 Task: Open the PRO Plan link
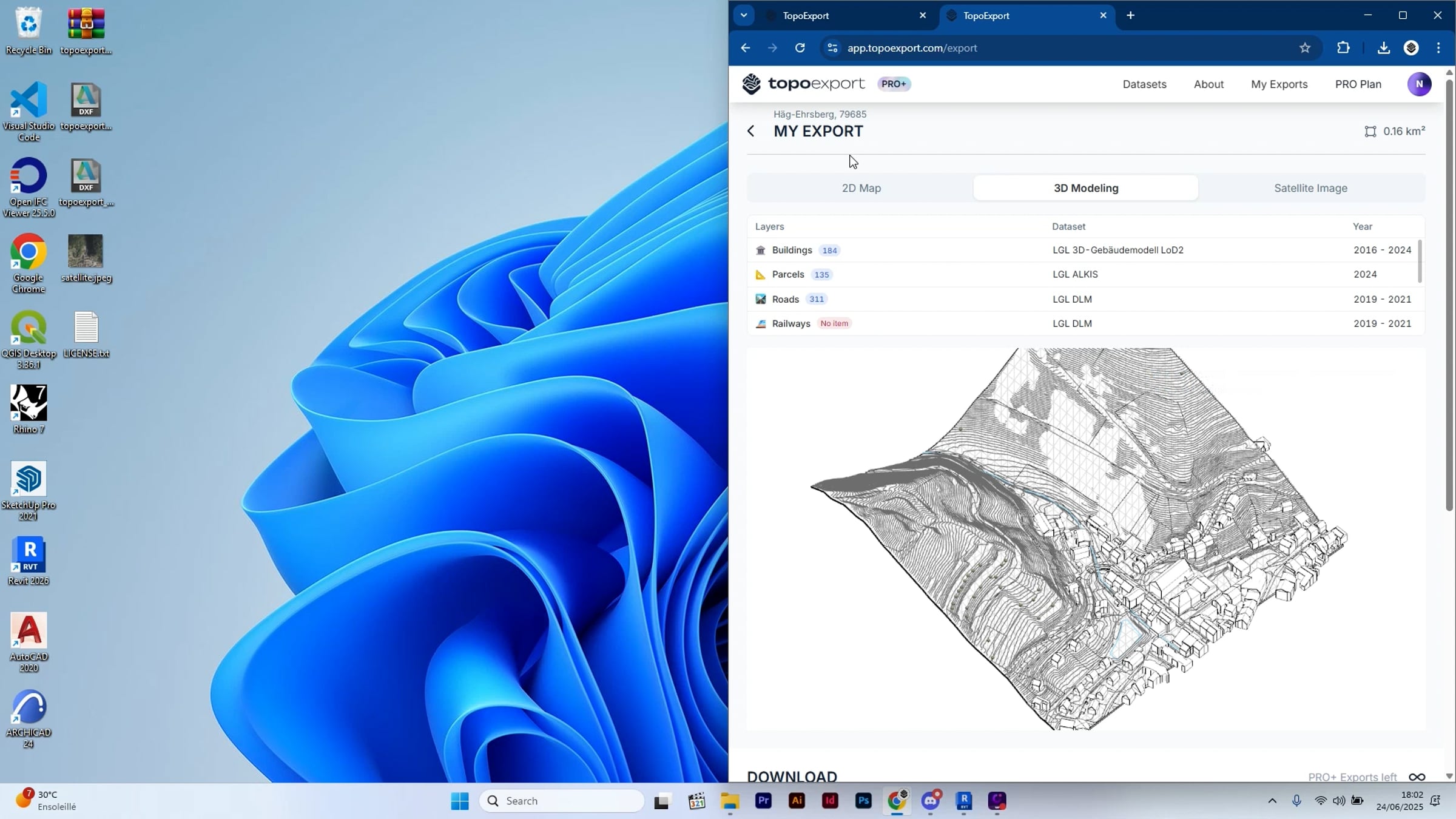(x=1358, y=84)
